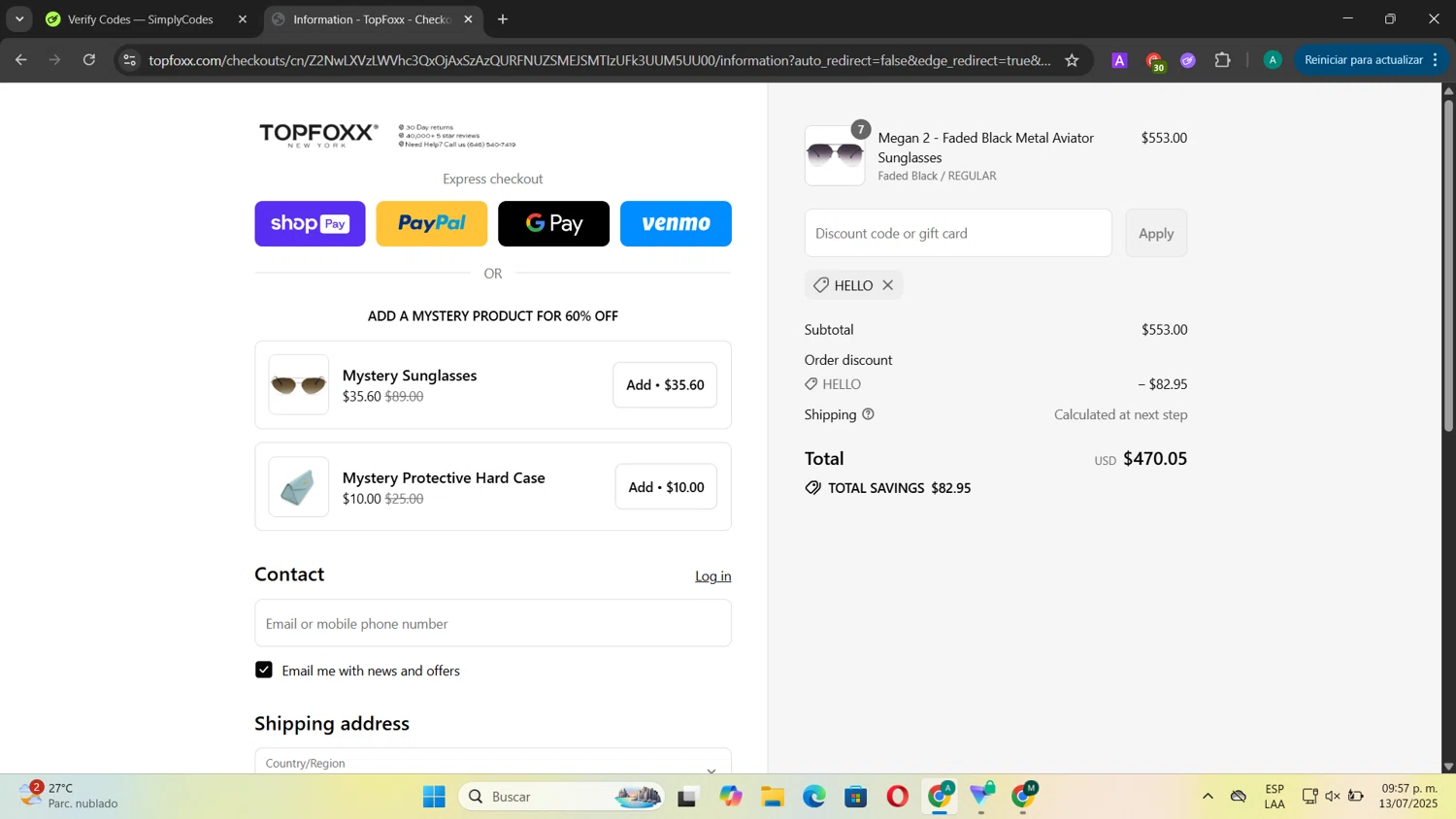This screenshot has height=819, width=1456.
Task: Go forward in browser history
Action: coord(55,60)
